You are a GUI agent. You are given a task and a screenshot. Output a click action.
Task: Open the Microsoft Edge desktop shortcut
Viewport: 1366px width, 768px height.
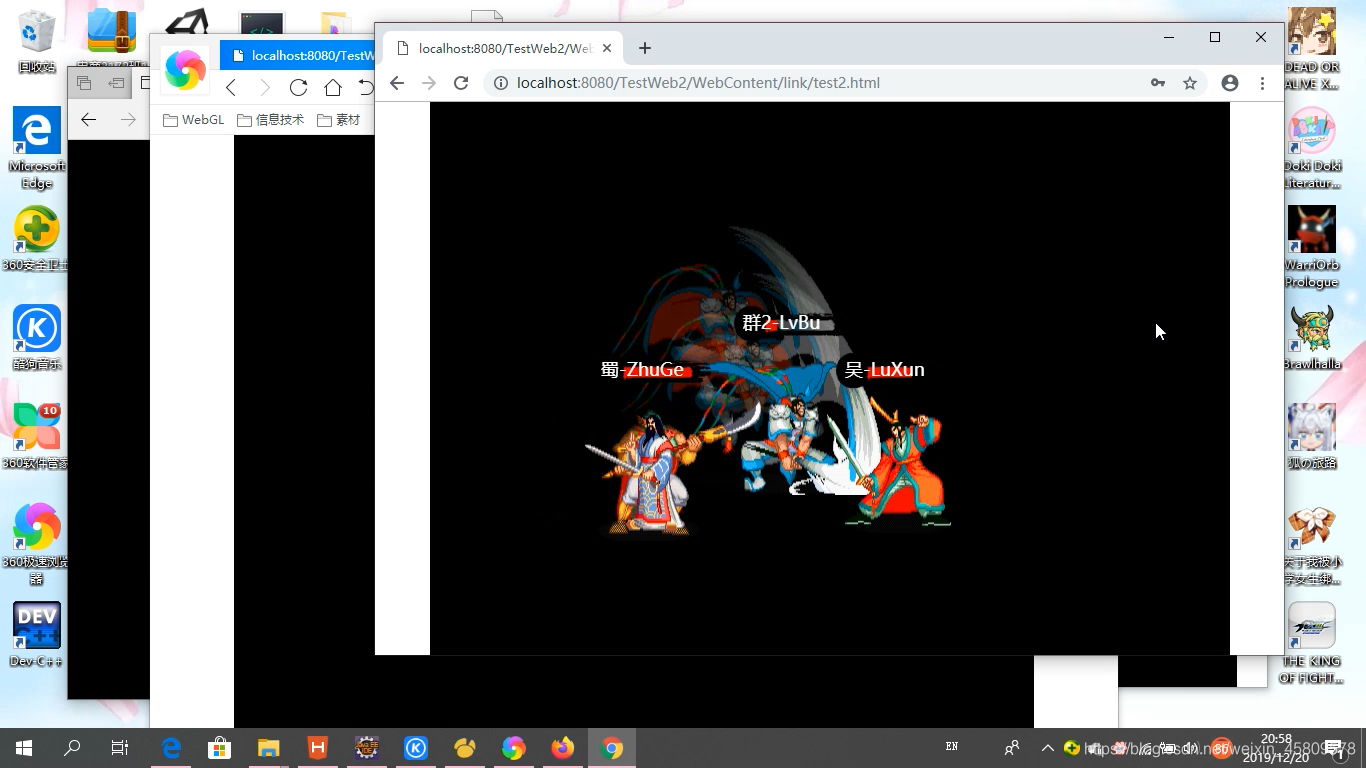(37, 147)
